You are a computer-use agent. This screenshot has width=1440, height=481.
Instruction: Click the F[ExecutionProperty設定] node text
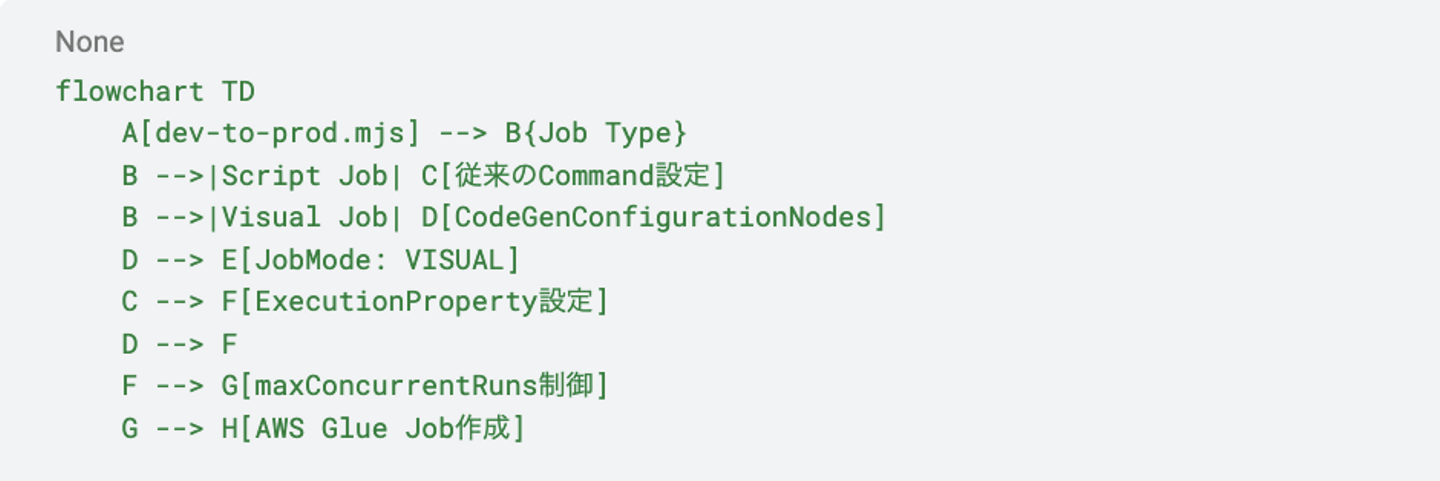tap(414, 302)
